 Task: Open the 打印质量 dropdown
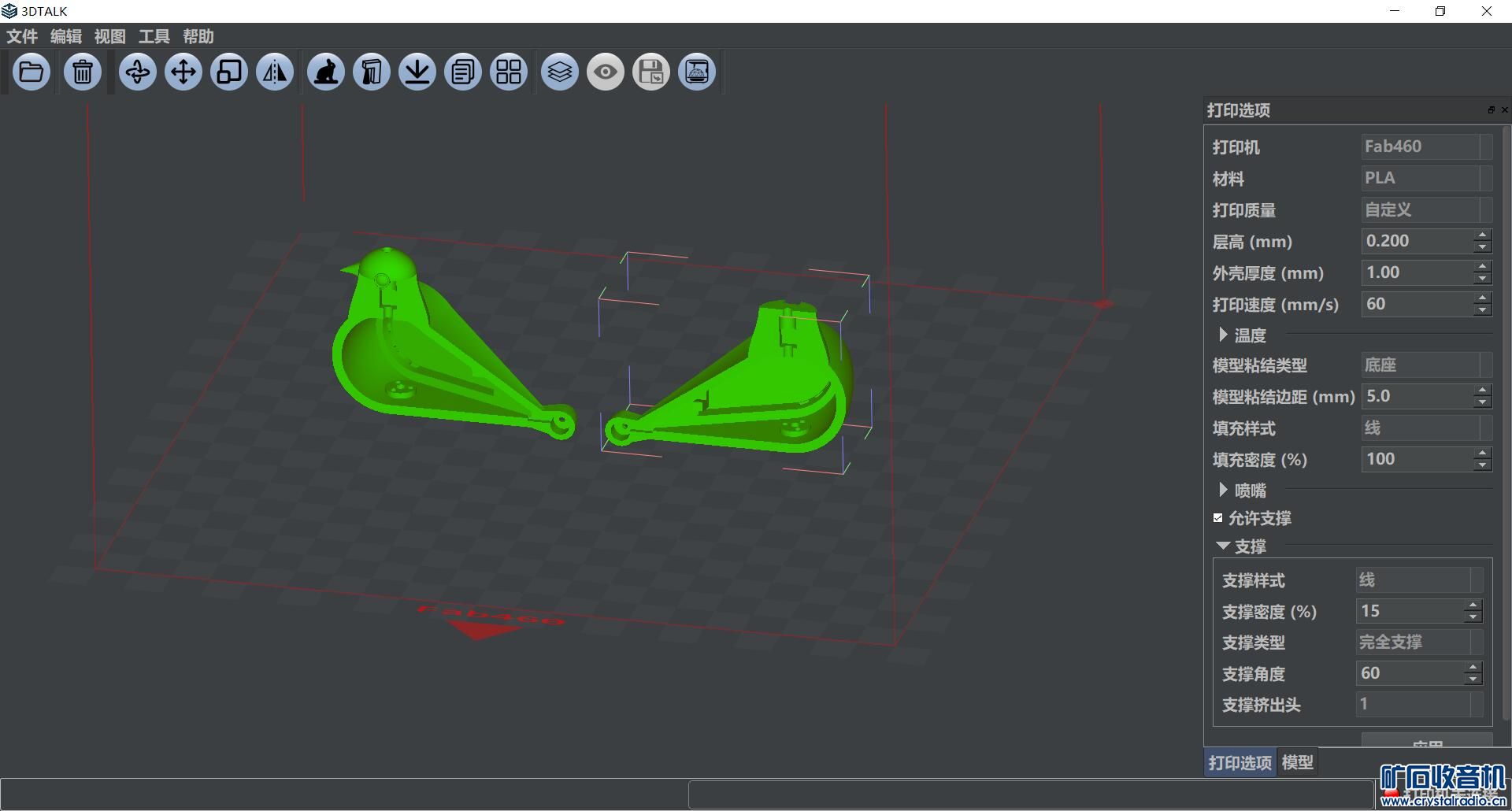click(x=1426, y=210)
